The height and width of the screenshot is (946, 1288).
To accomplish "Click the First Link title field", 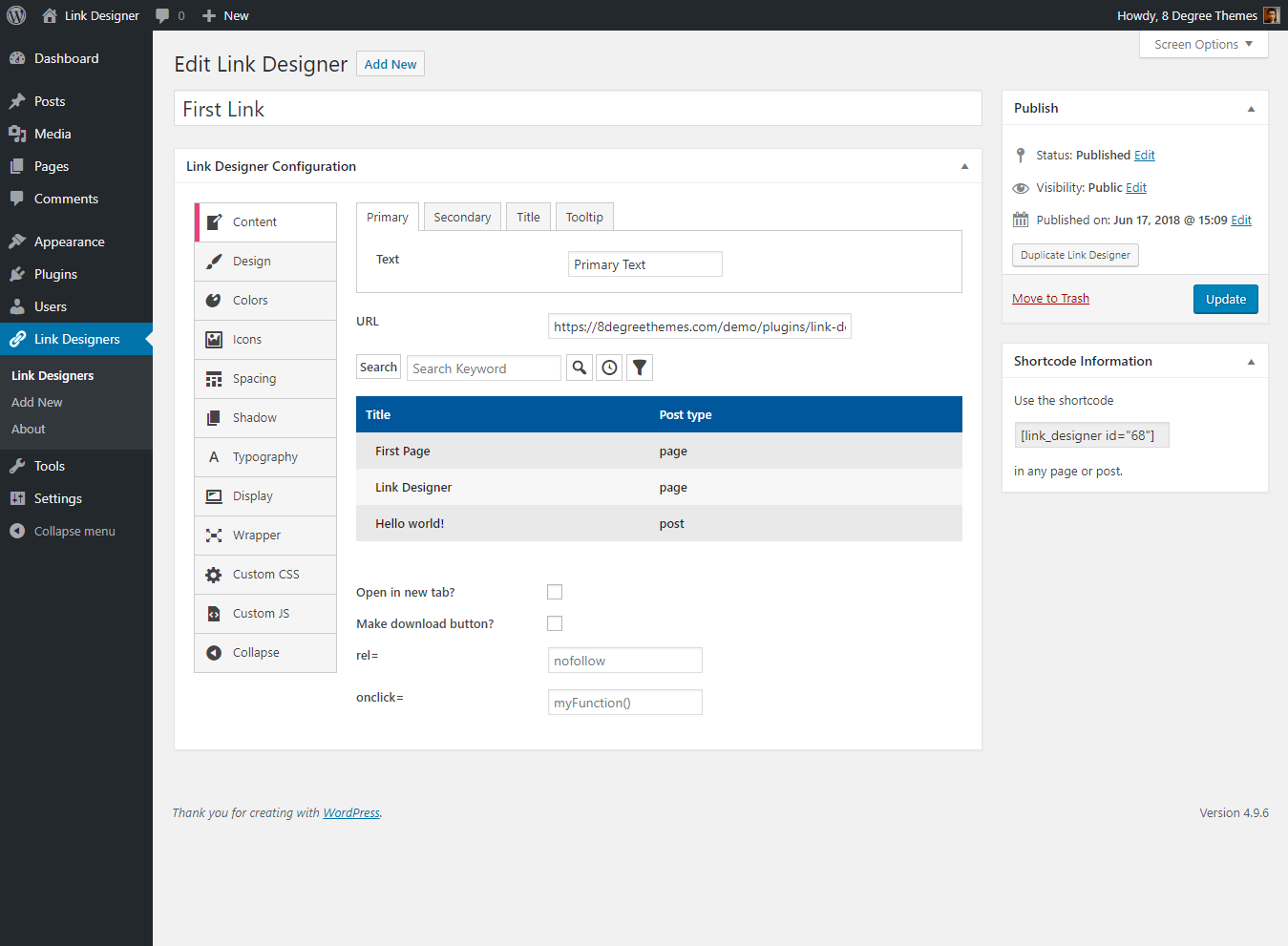I will [x=578, y=109].
